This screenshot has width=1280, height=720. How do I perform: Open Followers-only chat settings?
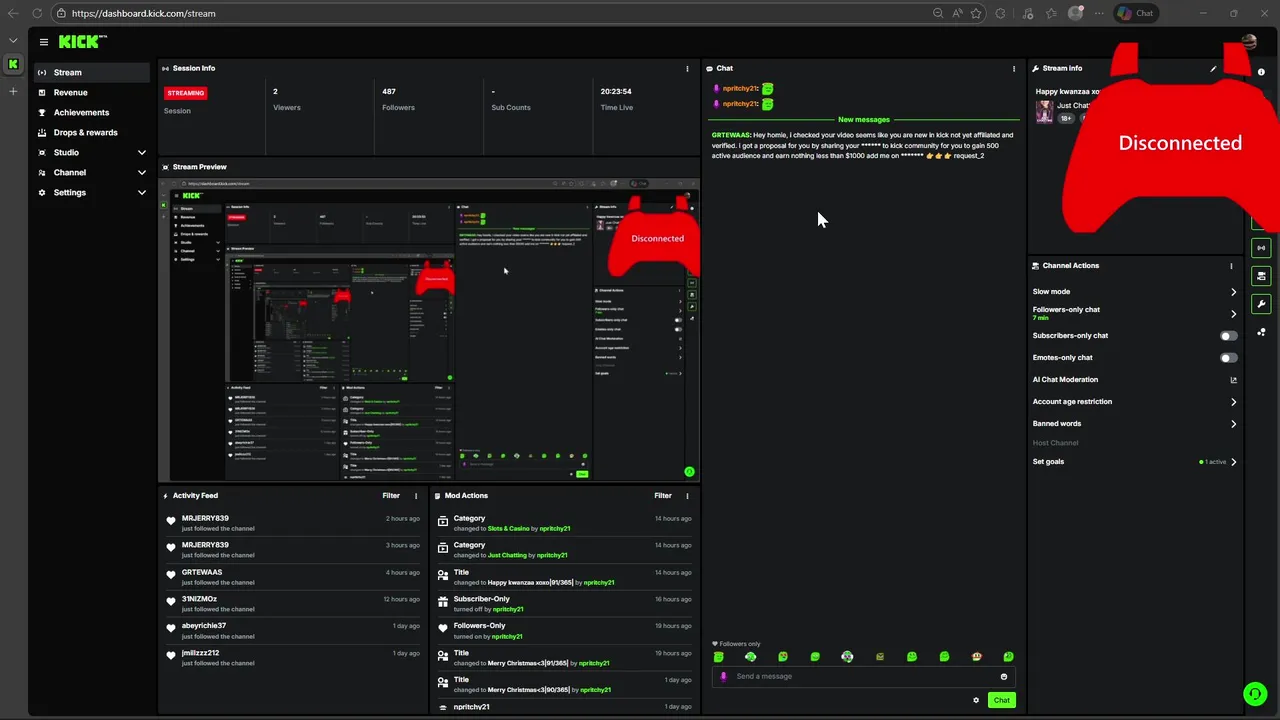point(1134,313)
